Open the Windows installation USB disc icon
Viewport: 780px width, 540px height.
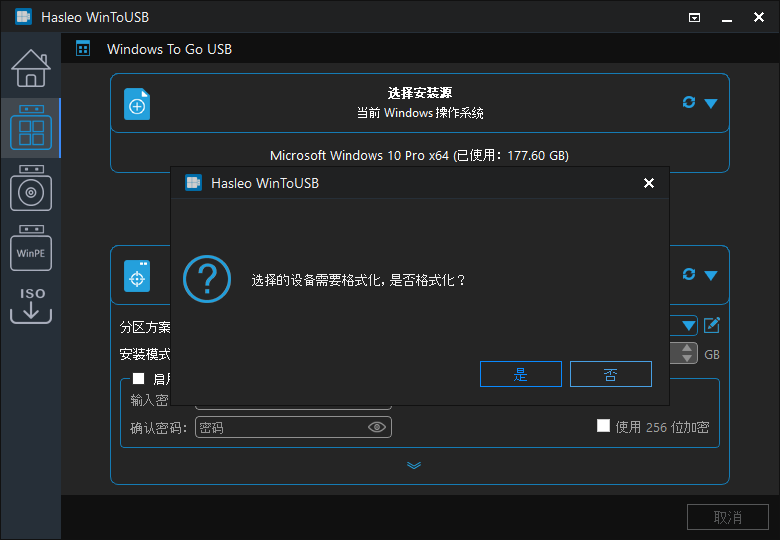31,188
